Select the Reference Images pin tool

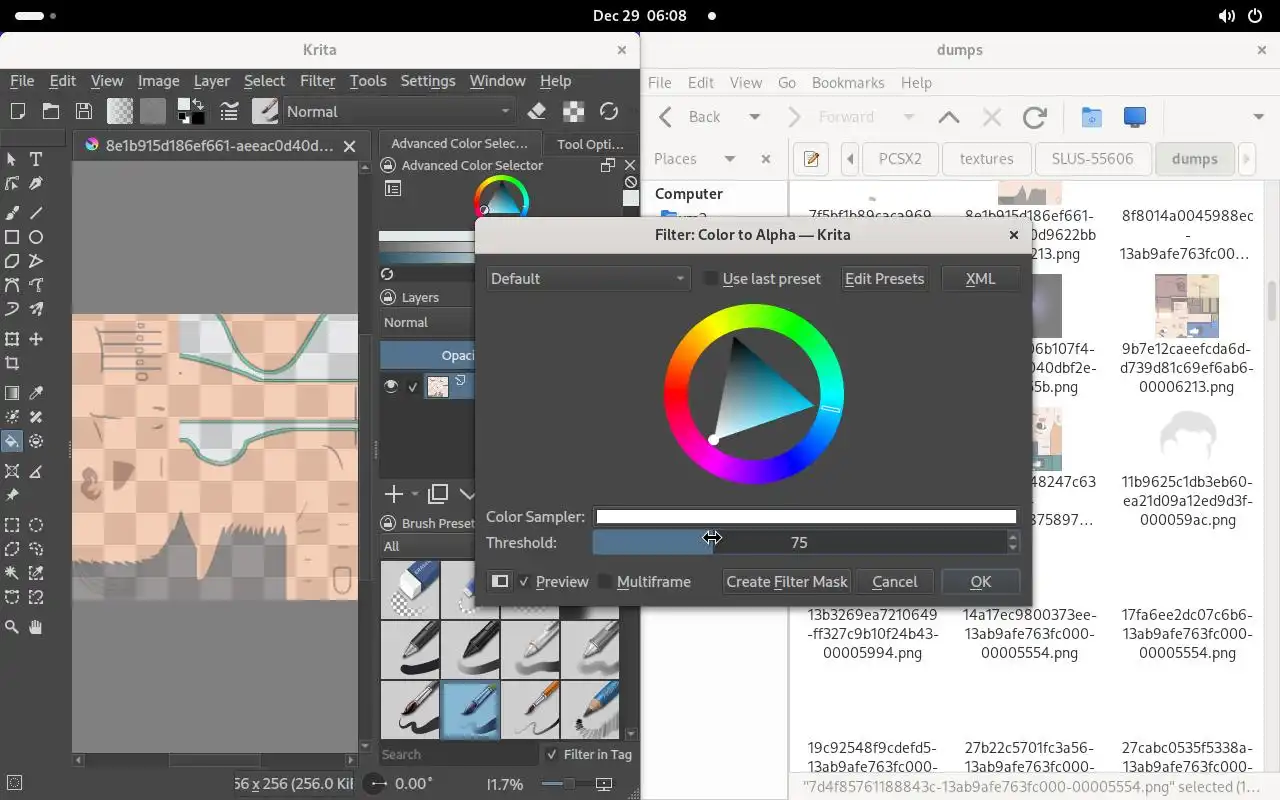click(x=12, y=495)
